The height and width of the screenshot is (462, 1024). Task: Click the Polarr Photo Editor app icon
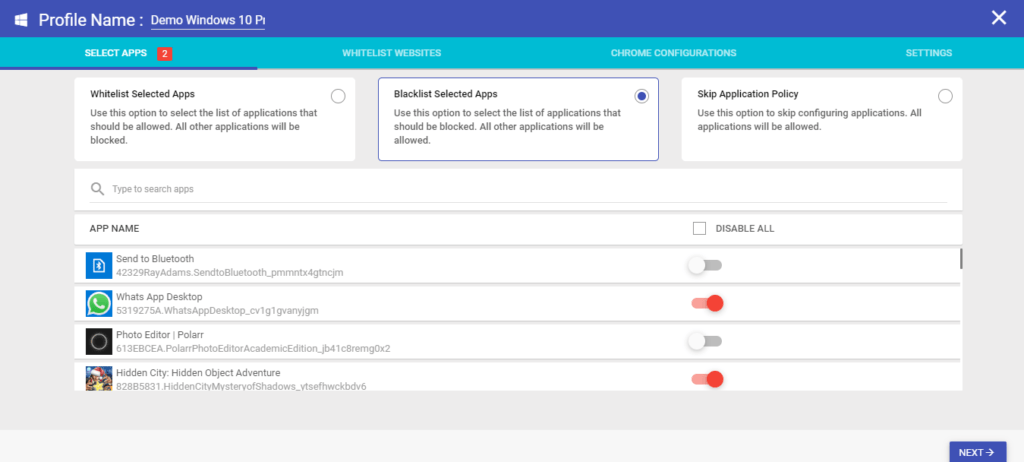(x=99, y=341)
